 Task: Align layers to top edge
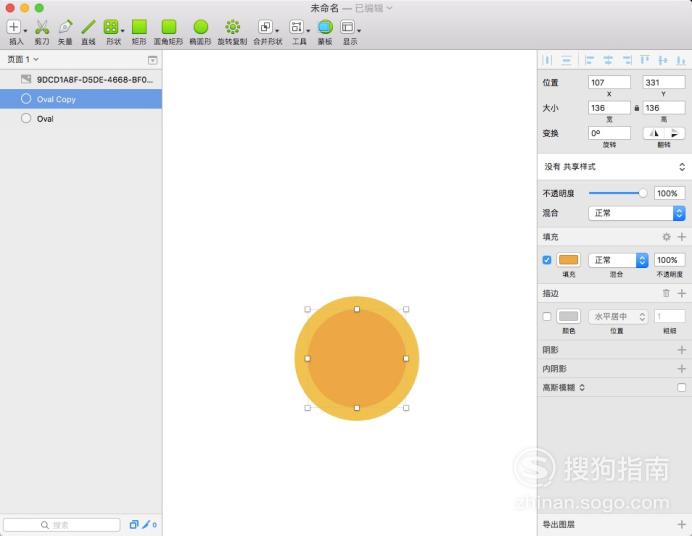pos(645,60)
